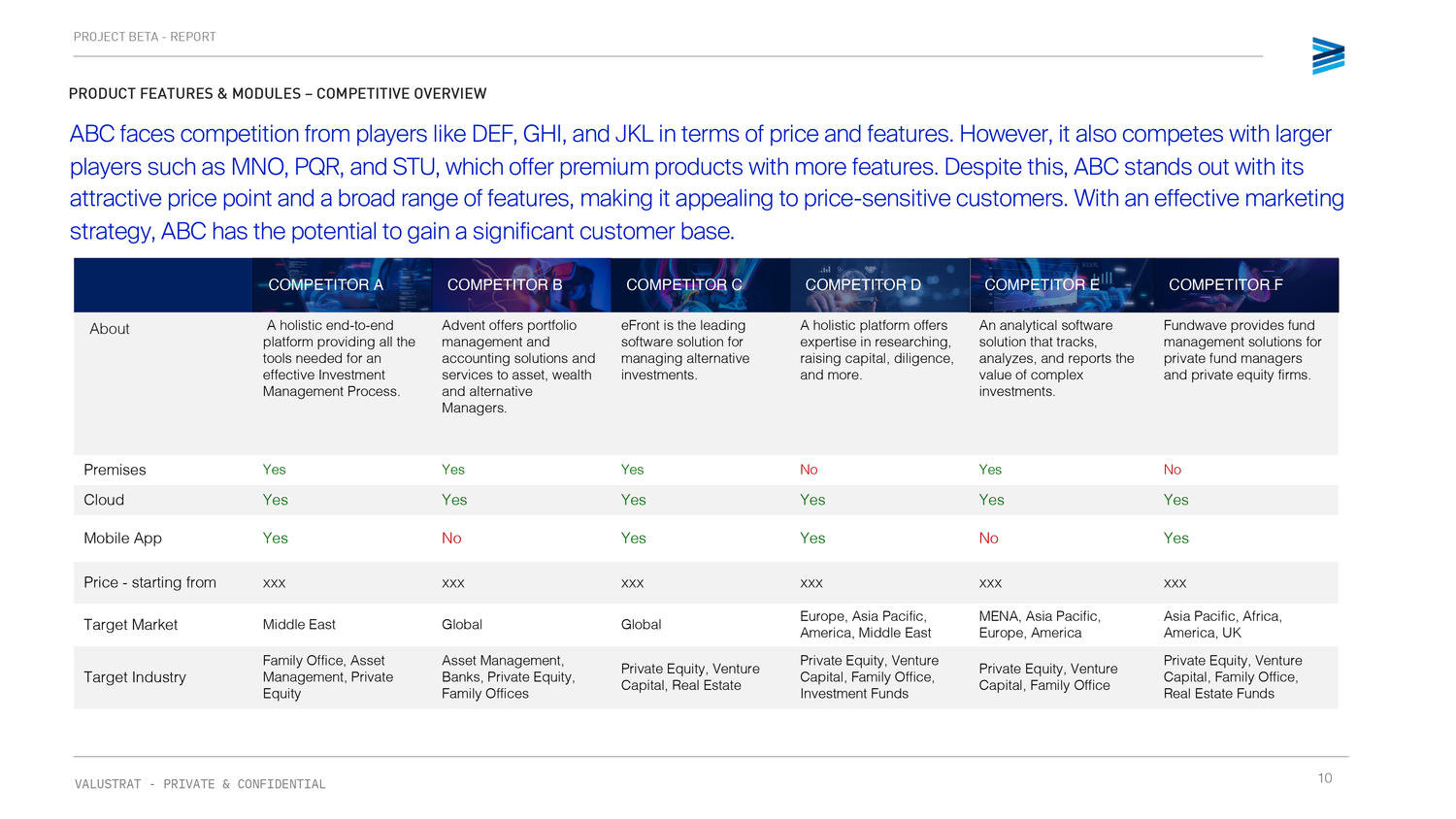Click the blue summary paragraph about ABC
This screenshot has height=819, width=1456.
[707, 182]
